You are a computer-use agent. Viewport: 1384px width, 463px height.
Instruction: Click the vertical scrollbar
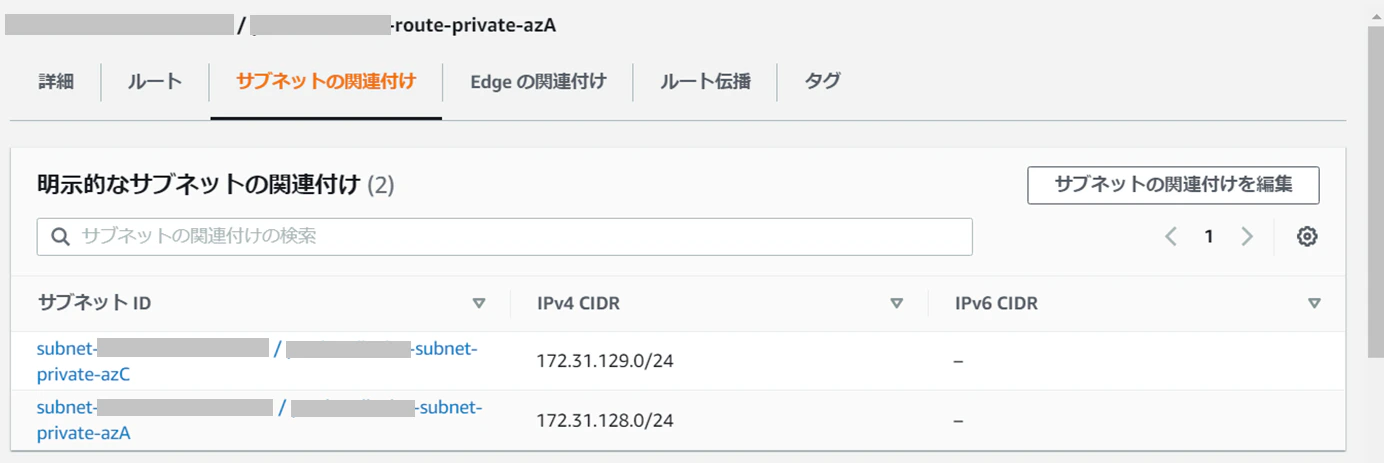pyautogui.click(x=1375, y=190)
